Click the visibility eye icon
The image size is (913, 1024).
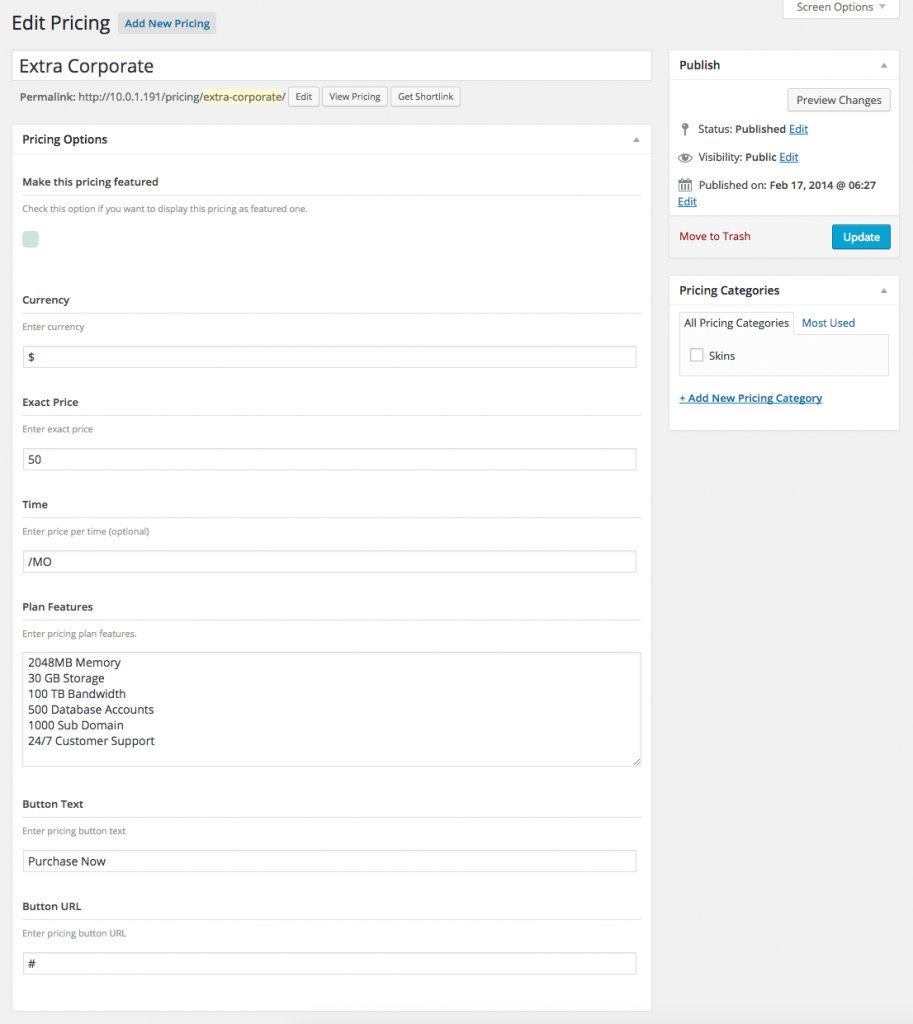pos(685,158)
